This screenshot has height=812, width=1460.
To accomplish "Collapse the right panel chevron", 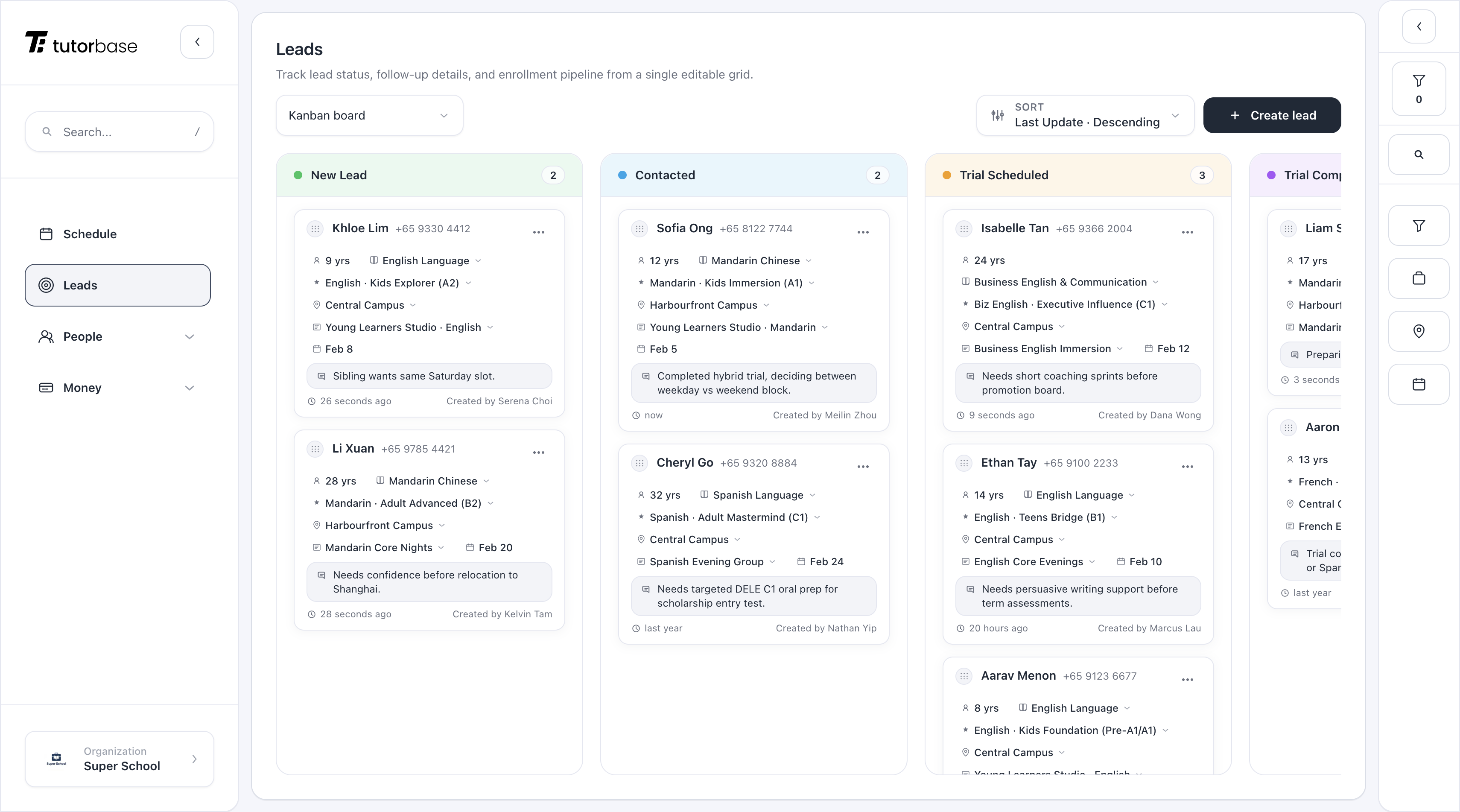I will 1418,26.
